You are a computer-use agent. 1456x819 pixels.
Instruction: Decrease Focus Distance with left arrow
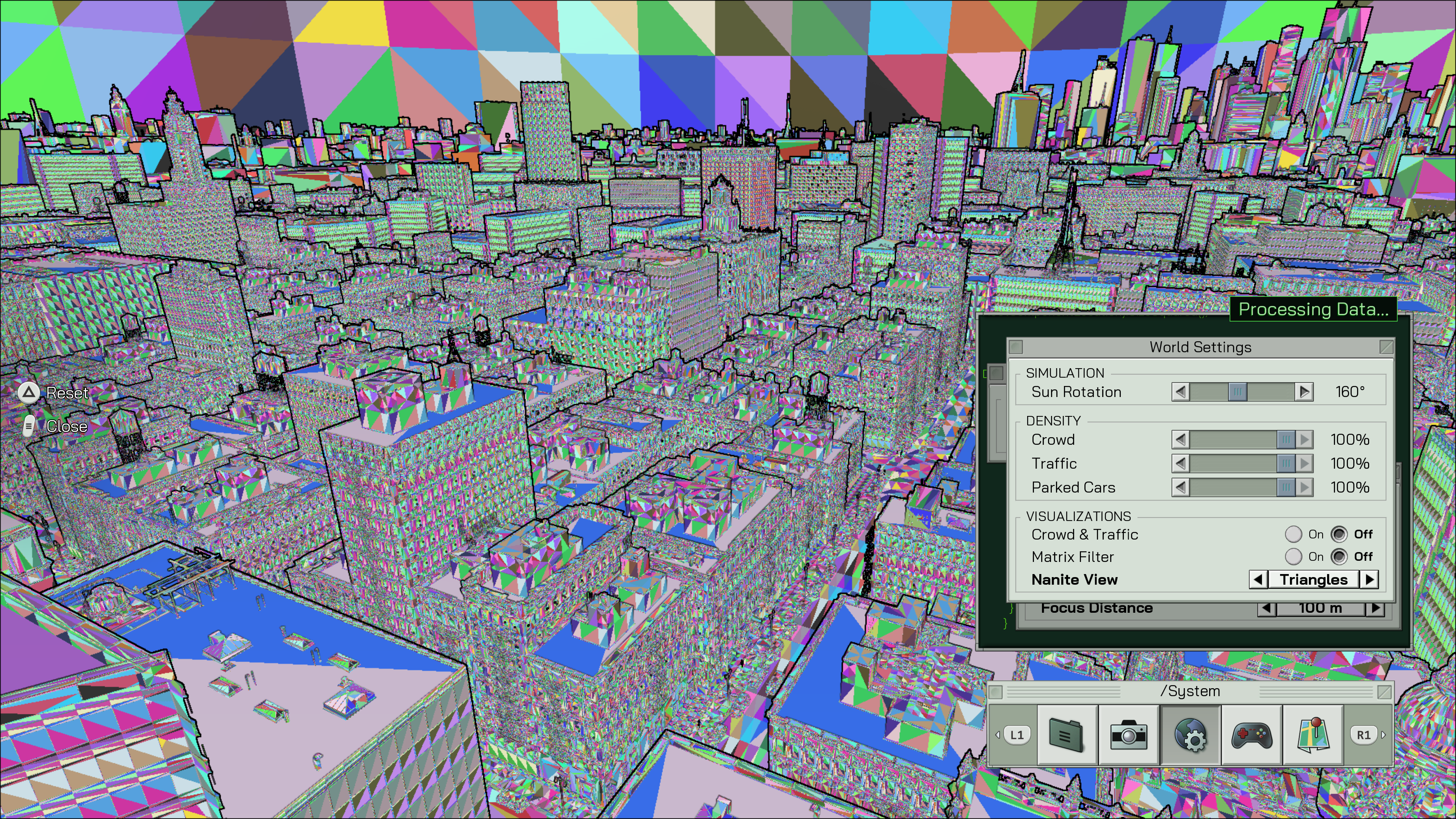tap(1266, 608)
